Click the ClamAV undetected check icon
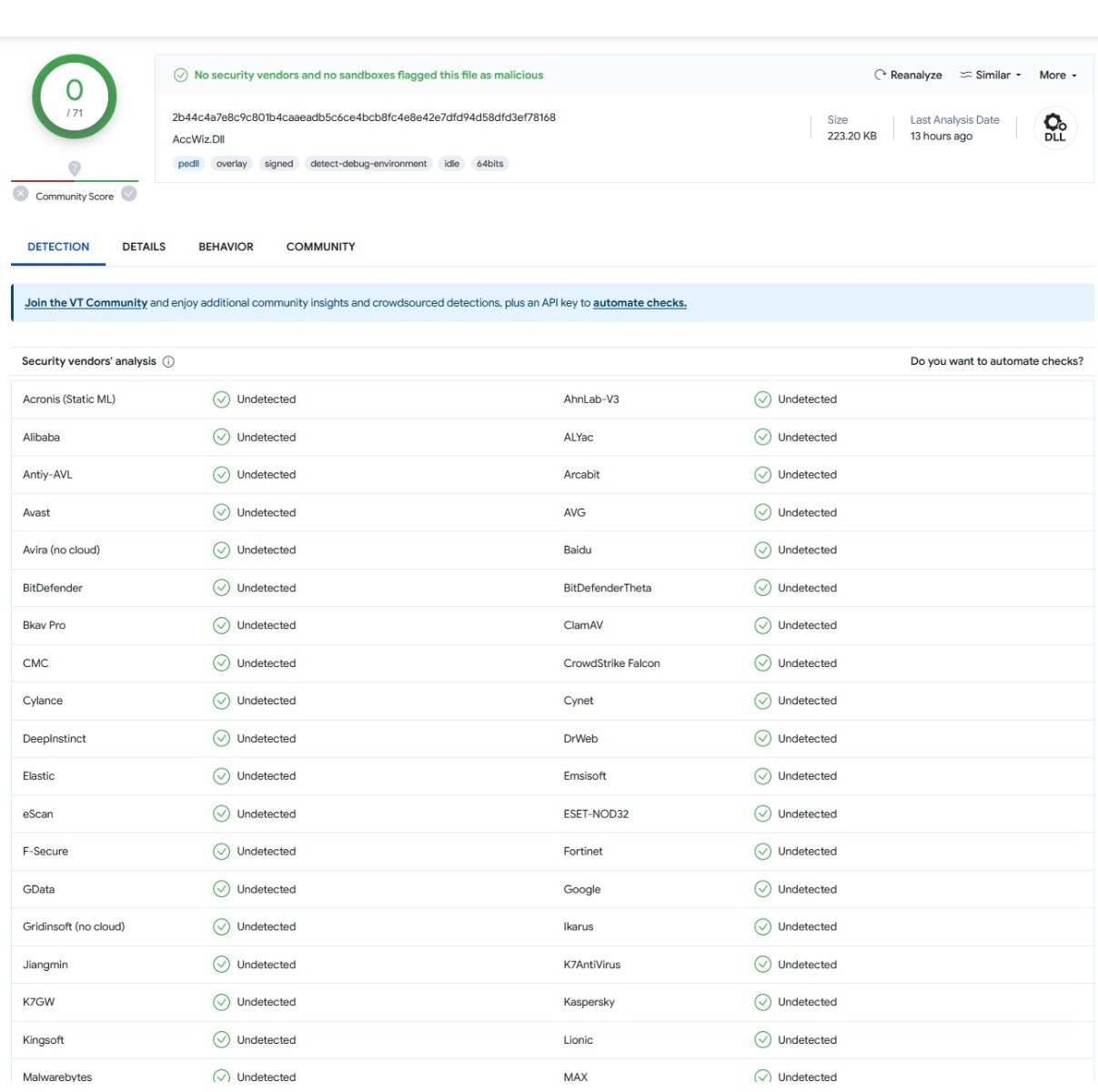 762,625
